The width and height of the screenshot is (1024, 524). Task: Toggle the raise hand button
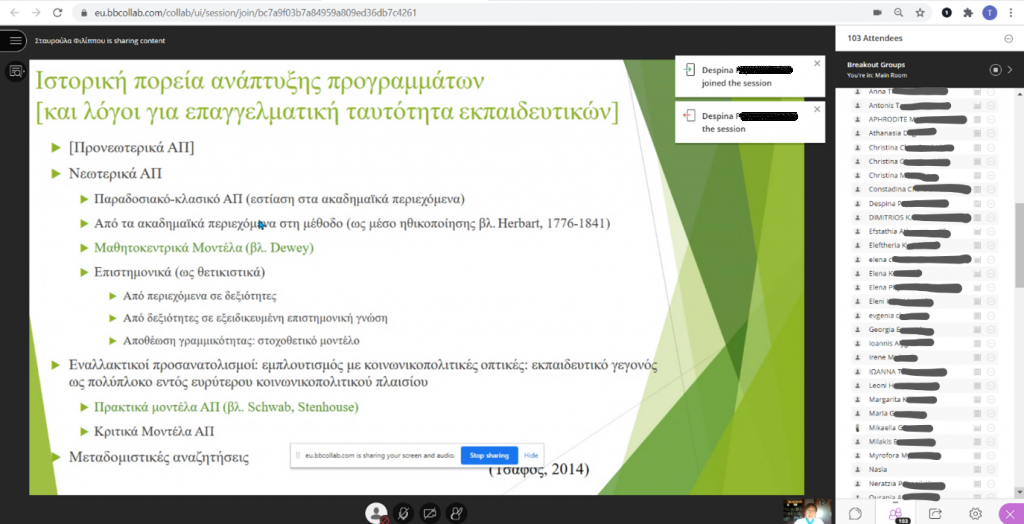click(x=456, y=513)
